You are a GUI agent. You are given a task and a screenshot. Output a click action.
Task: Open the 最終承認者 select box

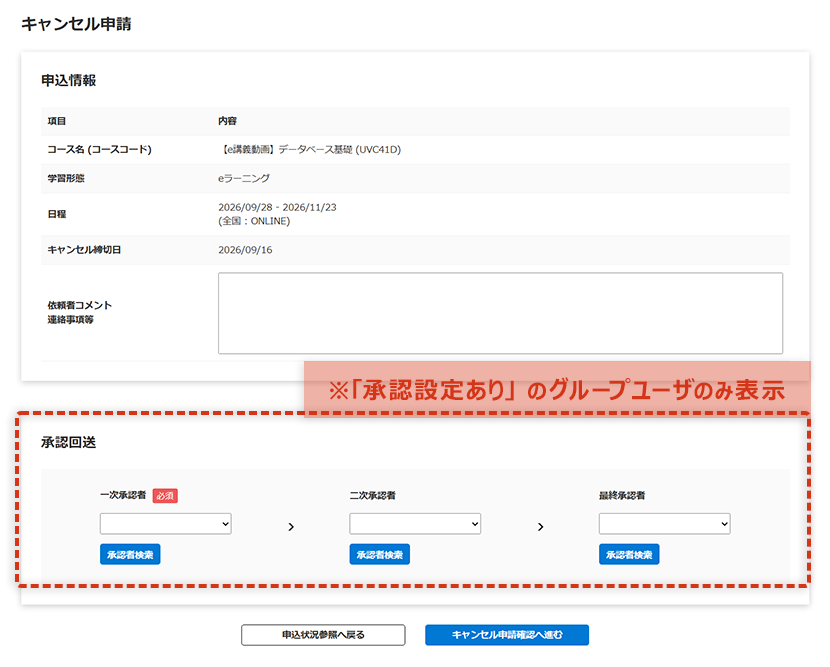[665, 524]
